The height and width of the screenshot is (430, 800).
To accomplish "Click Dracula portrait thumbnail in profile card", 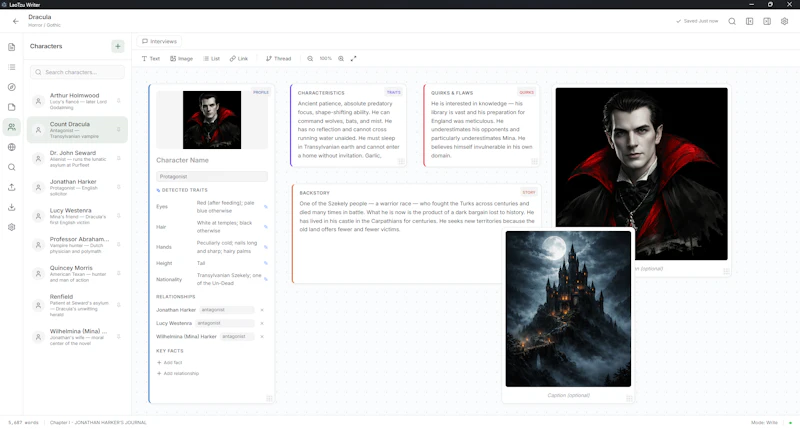I will coord(212,120).
